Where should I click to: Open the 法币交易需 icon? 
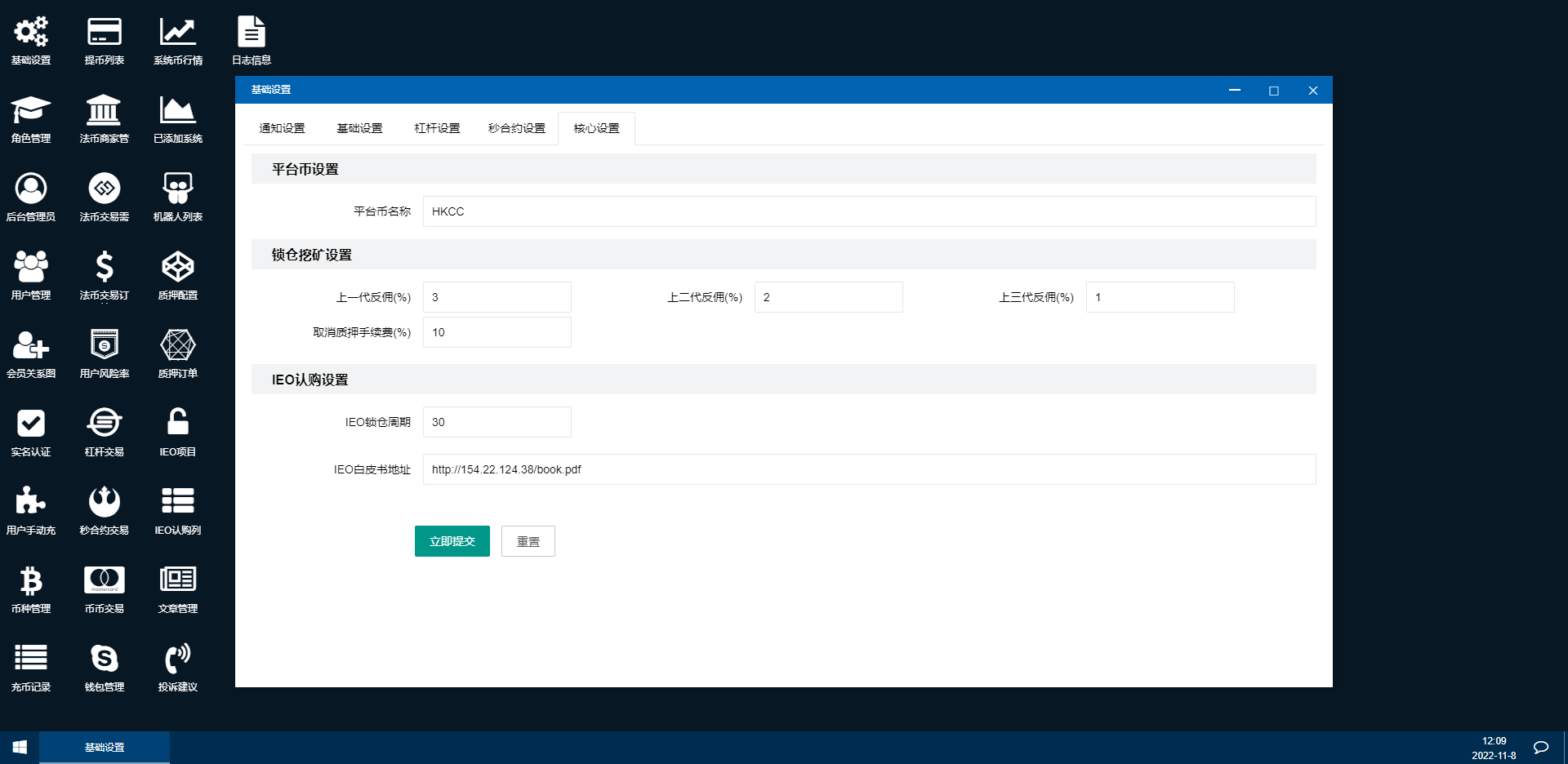tap(105, 189)
